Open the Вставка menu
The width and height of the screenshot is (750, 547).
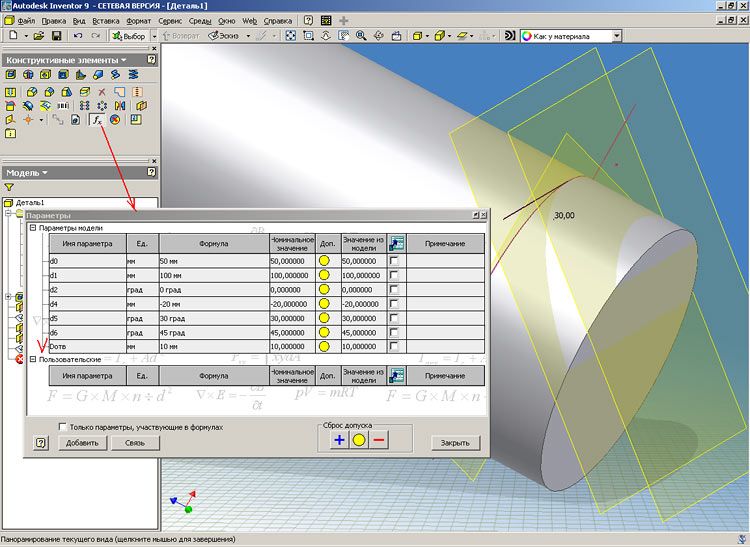pos(106,21)
